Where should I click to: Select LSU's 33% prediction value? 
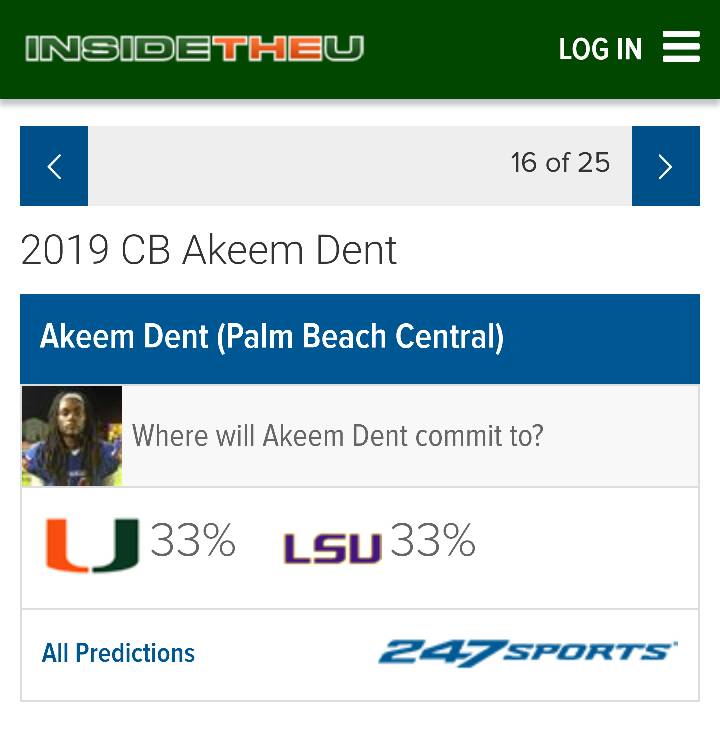(433, 542)
